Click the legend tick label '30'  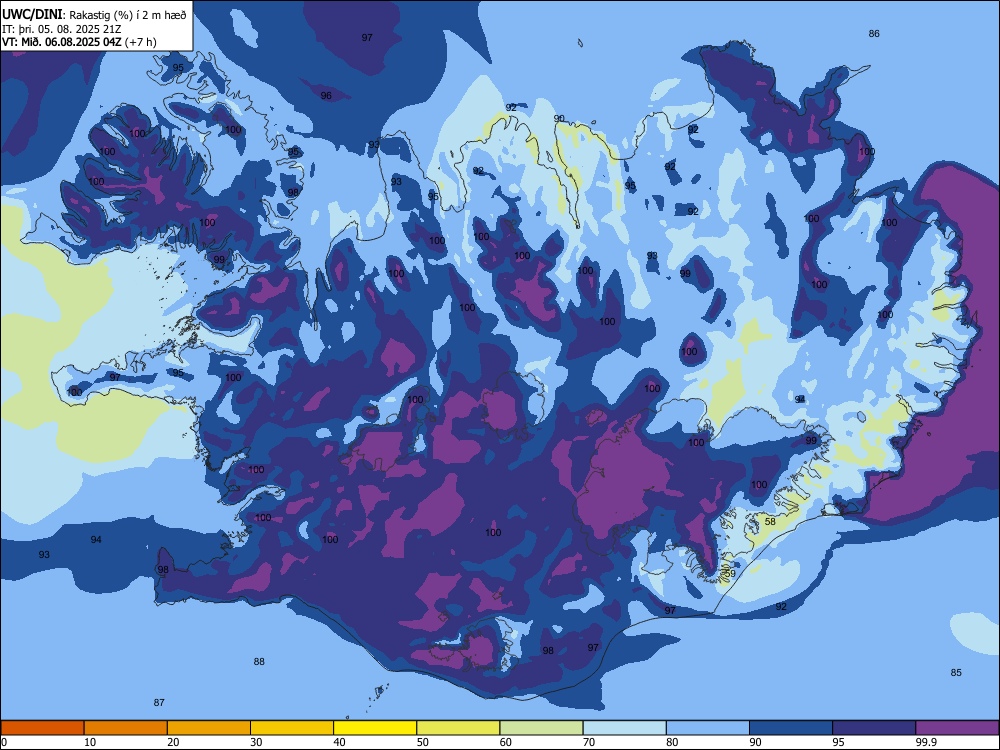256,742
